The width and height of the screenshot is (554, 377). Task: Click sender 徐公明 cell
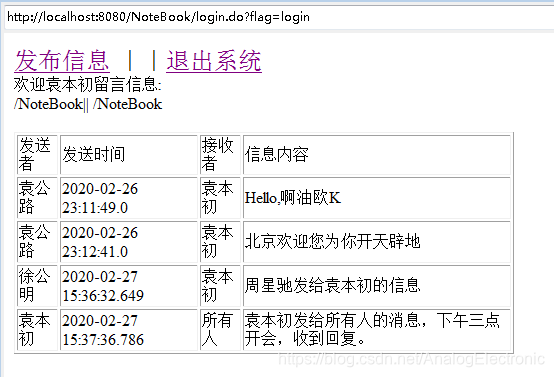37,286
